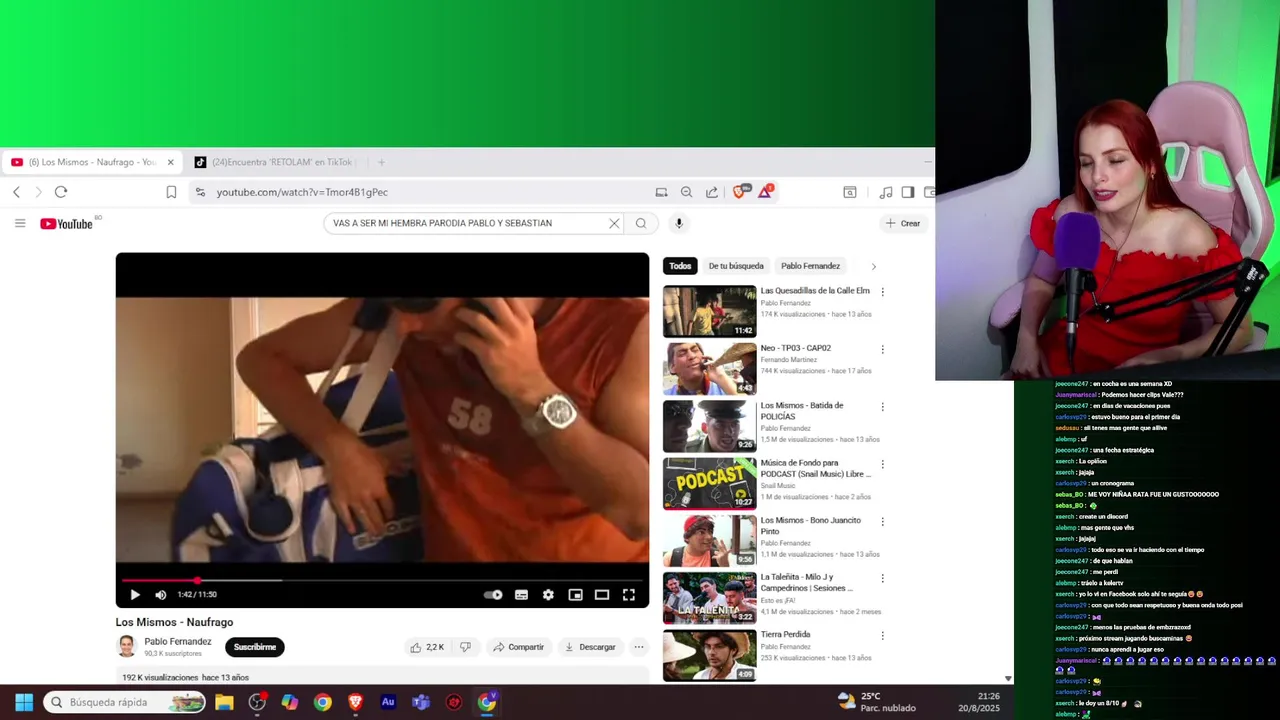Toggle theater mode in the player
This screenshot has height=720, width=1280.
[602, 595]
